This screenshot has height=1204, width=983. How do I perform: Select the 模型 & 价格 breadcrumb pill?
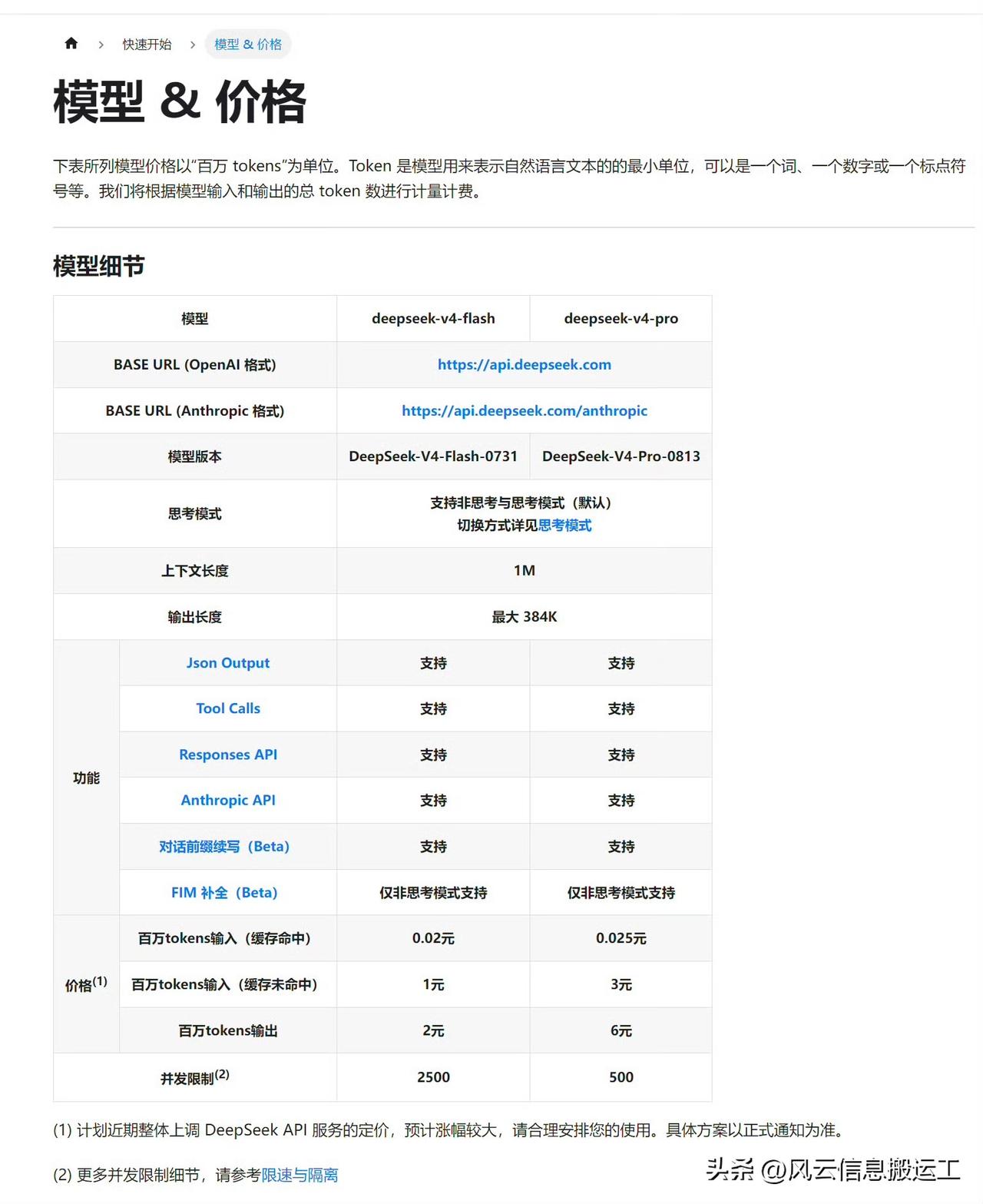(x=248, y=45)
